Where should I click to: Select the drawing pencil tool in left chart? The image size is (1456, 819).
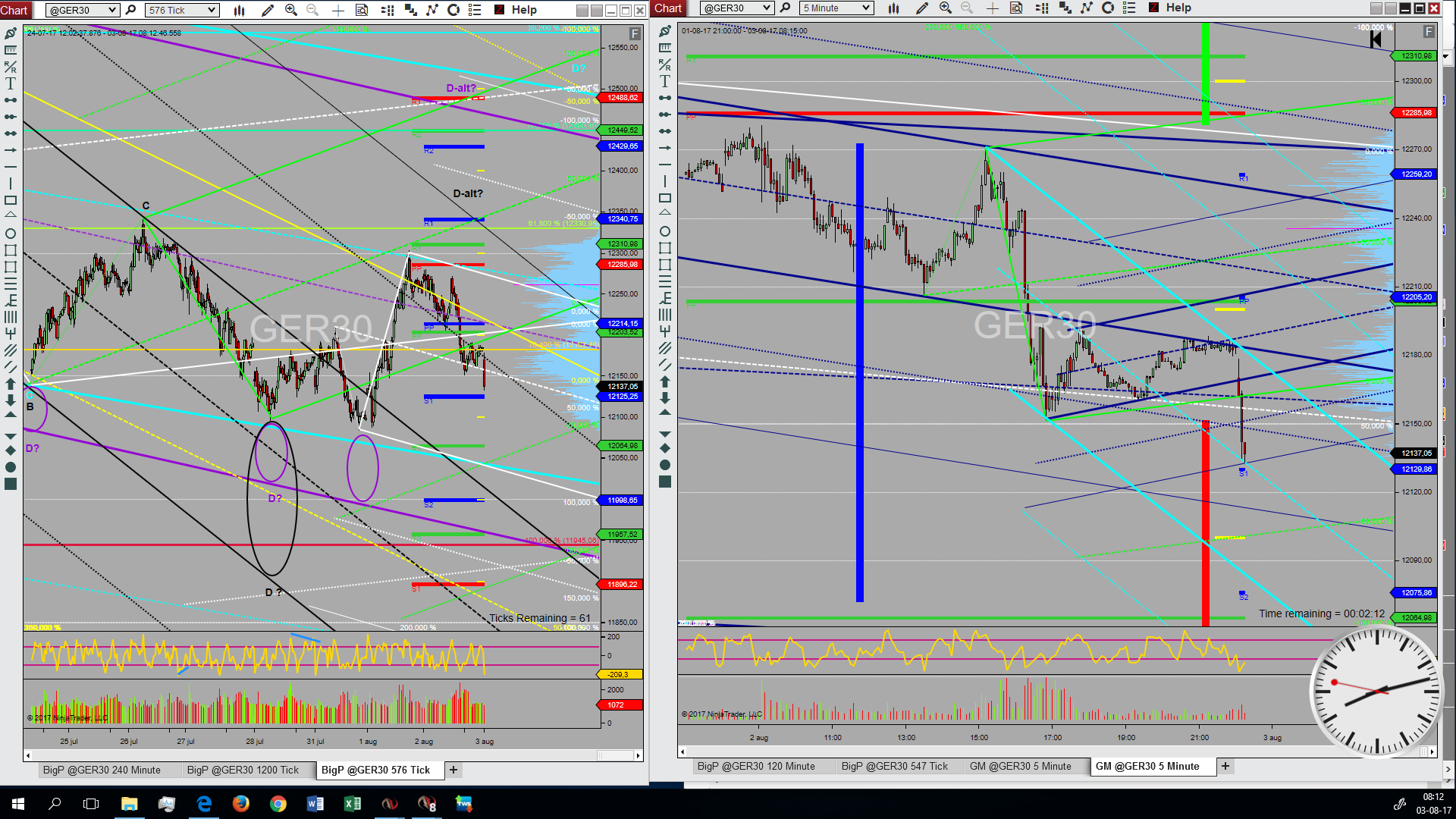(x=267, y=10)
